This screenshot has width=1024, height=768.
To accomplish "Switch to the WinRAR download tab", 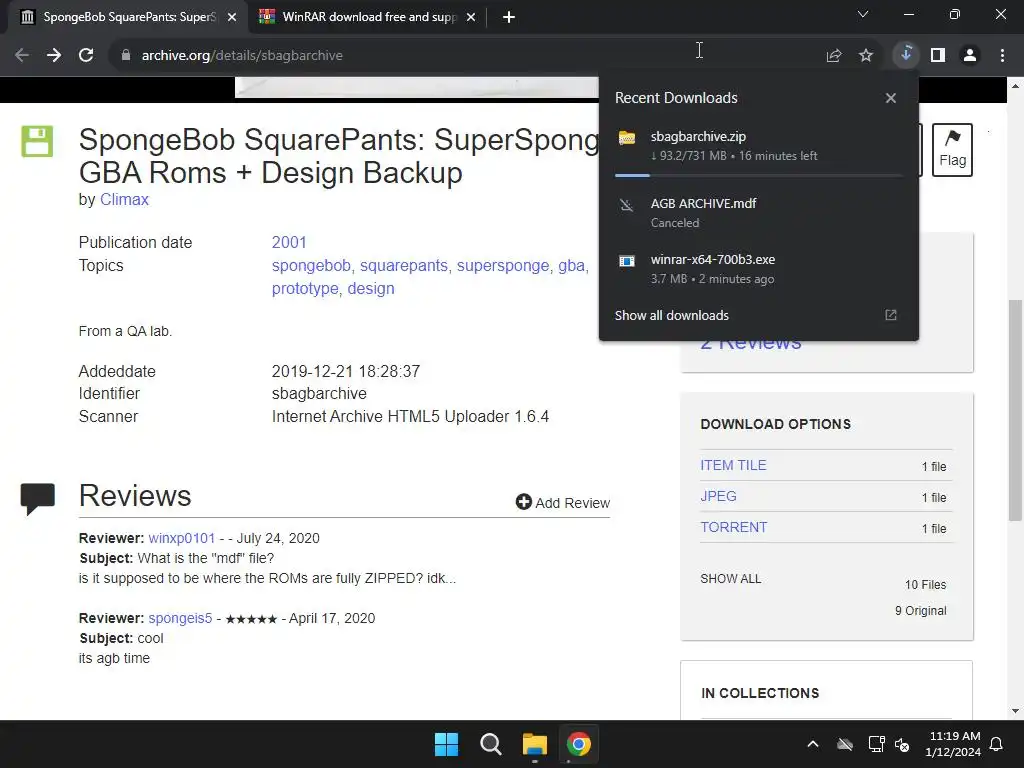I will (366, 18).
